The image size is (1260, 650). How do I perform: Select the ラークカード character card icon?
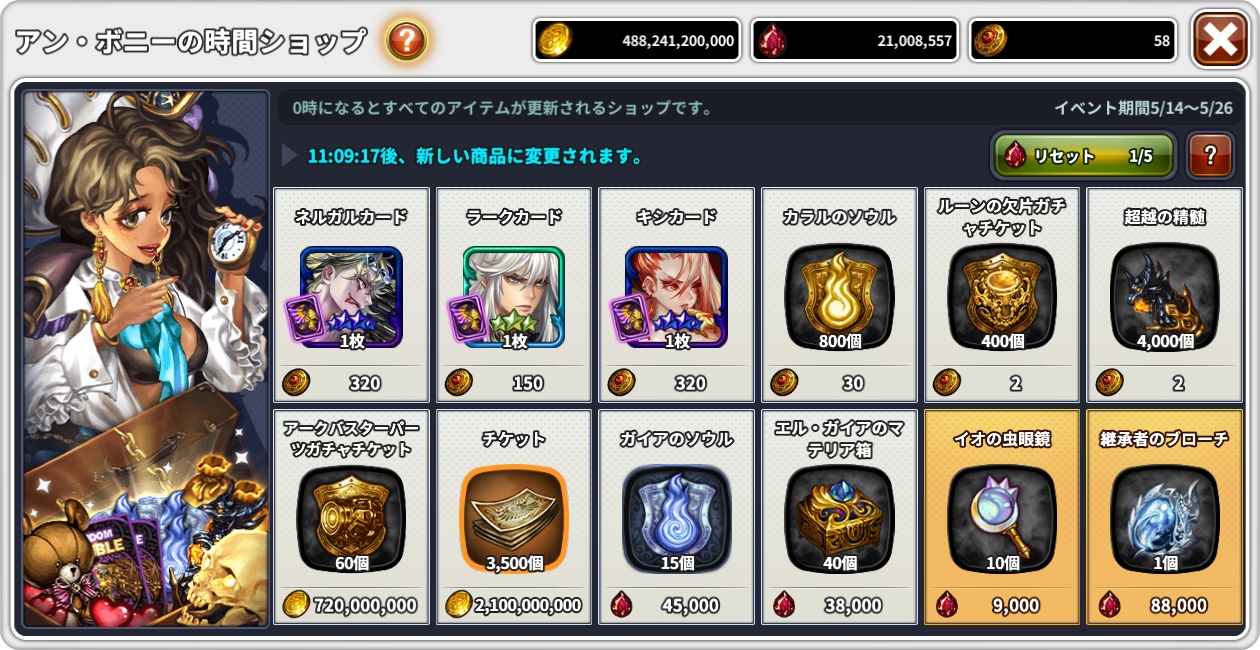[514, 297]
